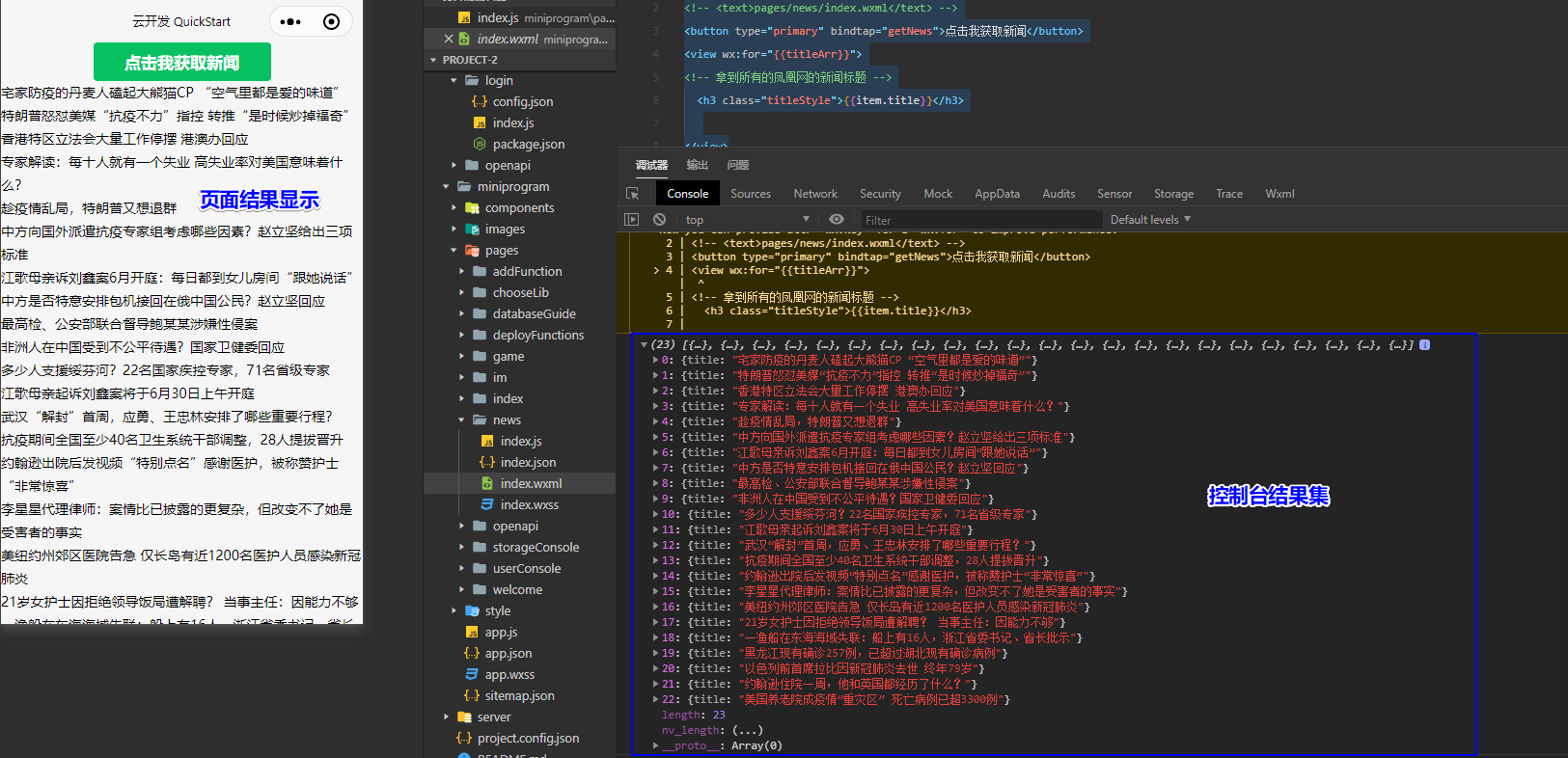Open the Default levels dropdown
This screenshot has width=1568, height=758.
(x=1150, y=220)
